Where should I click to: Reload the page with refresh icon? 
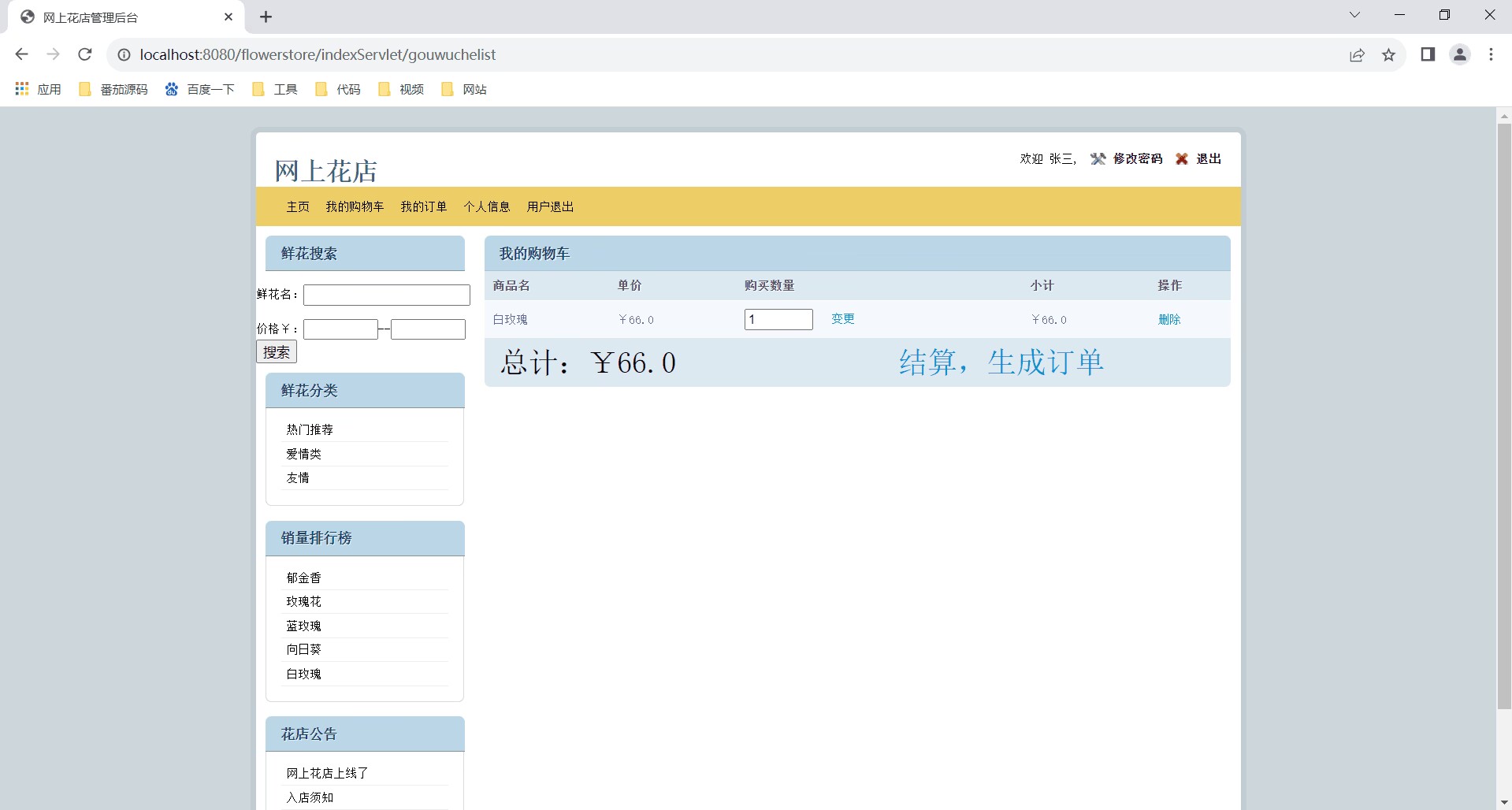pyautogui.click(x=85, y=54)
